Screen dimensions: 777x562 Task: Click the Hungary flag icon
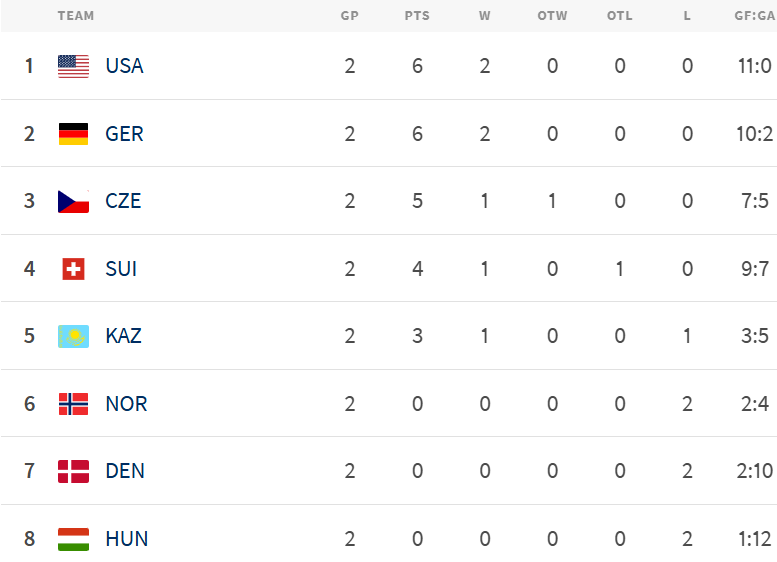point(73,539)
